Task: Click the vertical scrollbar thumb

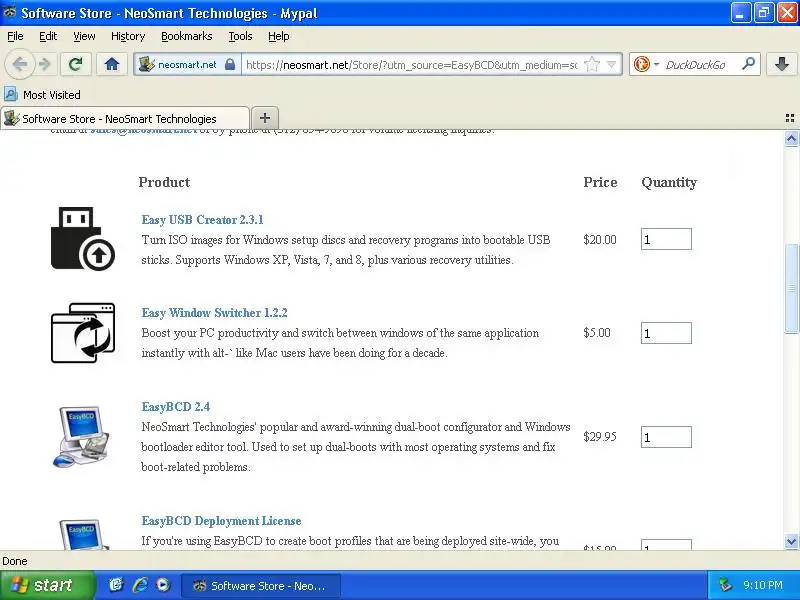Action: pyautogui.click(x=791, y=288)
